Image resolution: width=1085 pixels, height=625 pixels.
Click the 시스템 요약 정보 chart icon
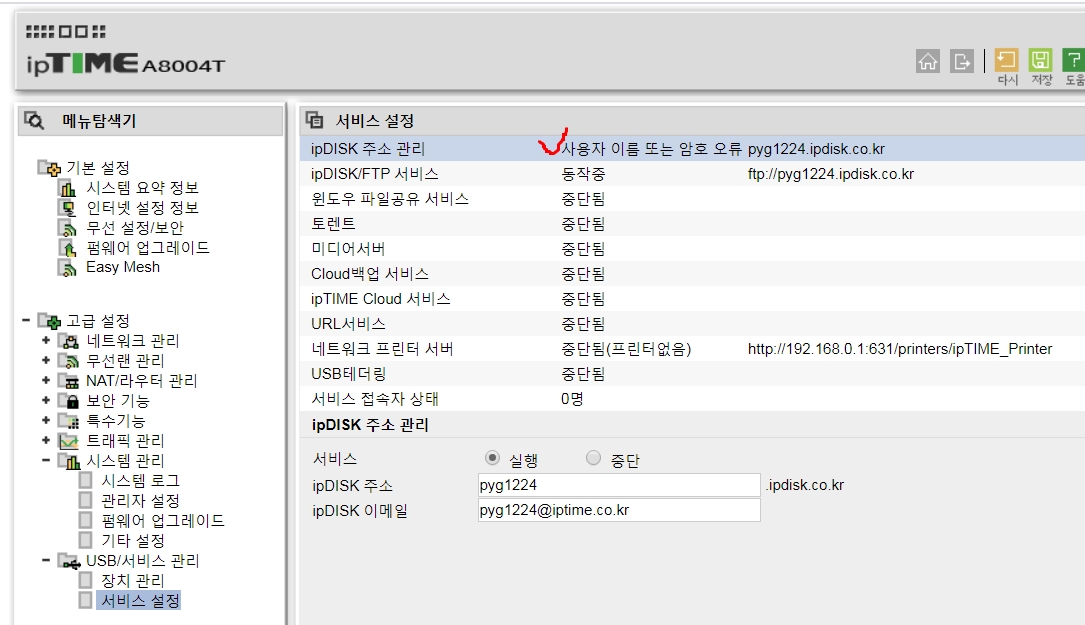pyautogui.click(x=68, y=188)
